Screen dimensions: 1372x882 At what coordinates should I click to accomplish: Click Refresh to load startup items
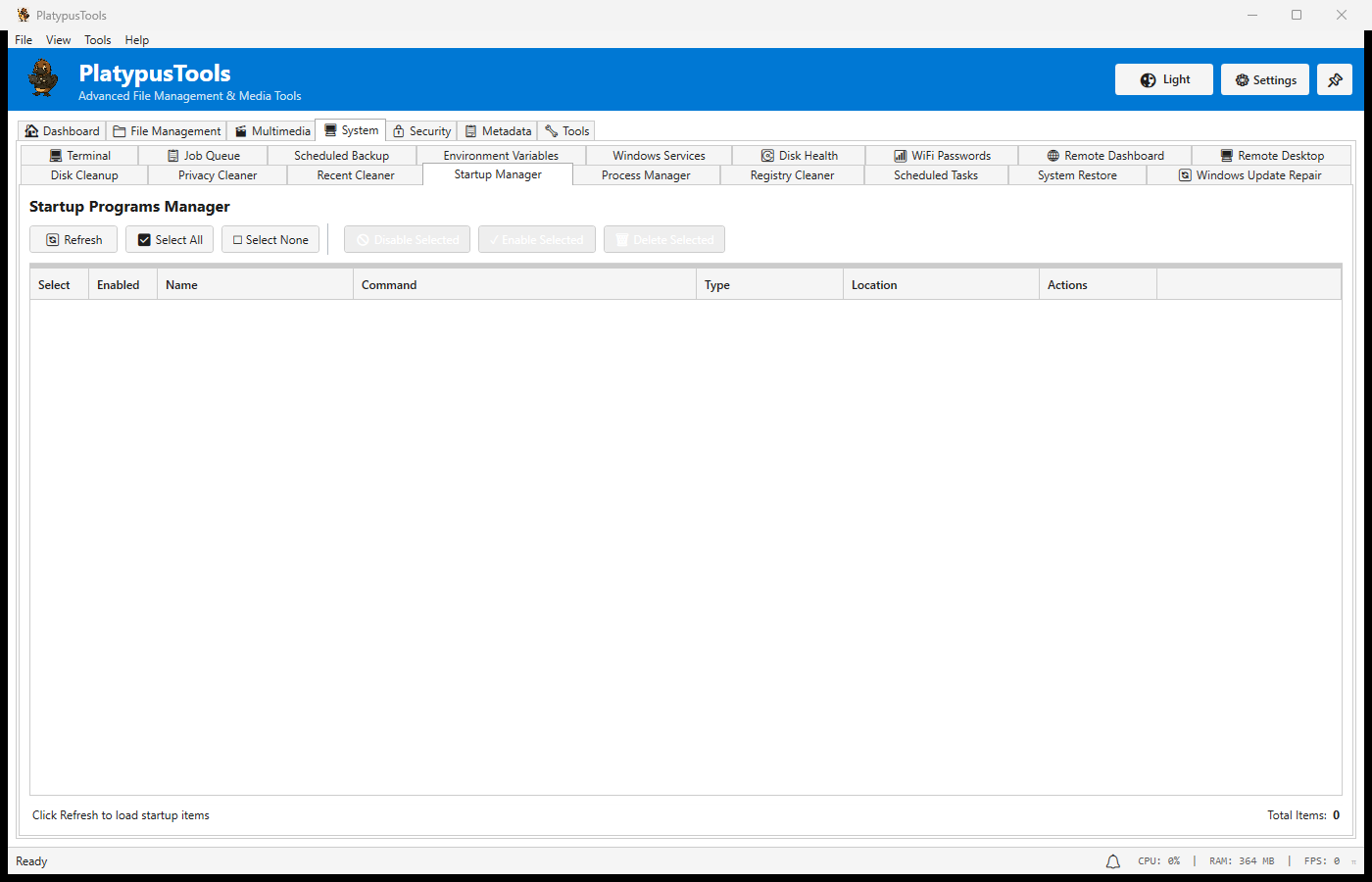tap(73, 240)
